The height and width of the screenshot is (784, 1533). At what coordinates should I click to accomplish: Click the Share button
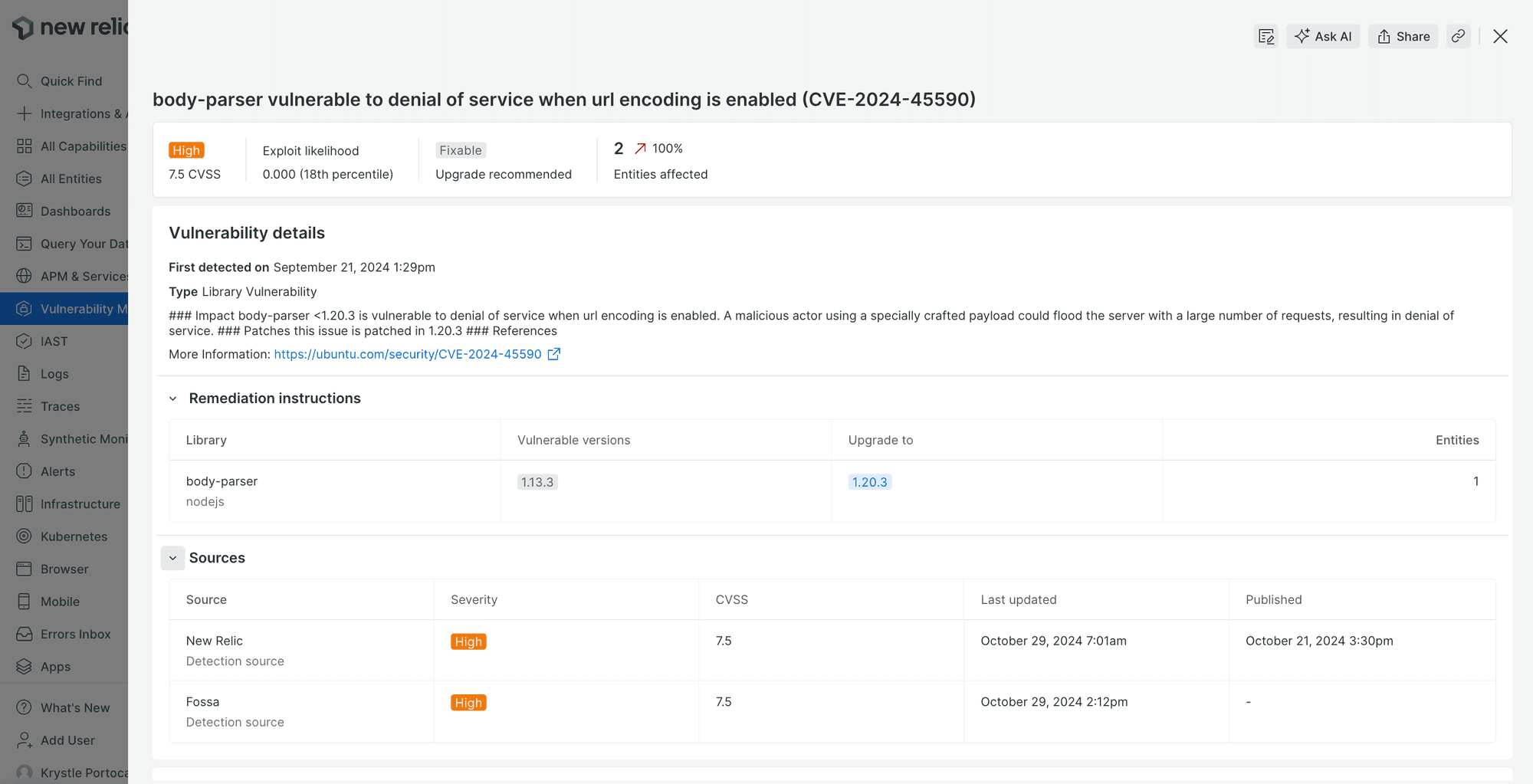(x=1403, y=36)
